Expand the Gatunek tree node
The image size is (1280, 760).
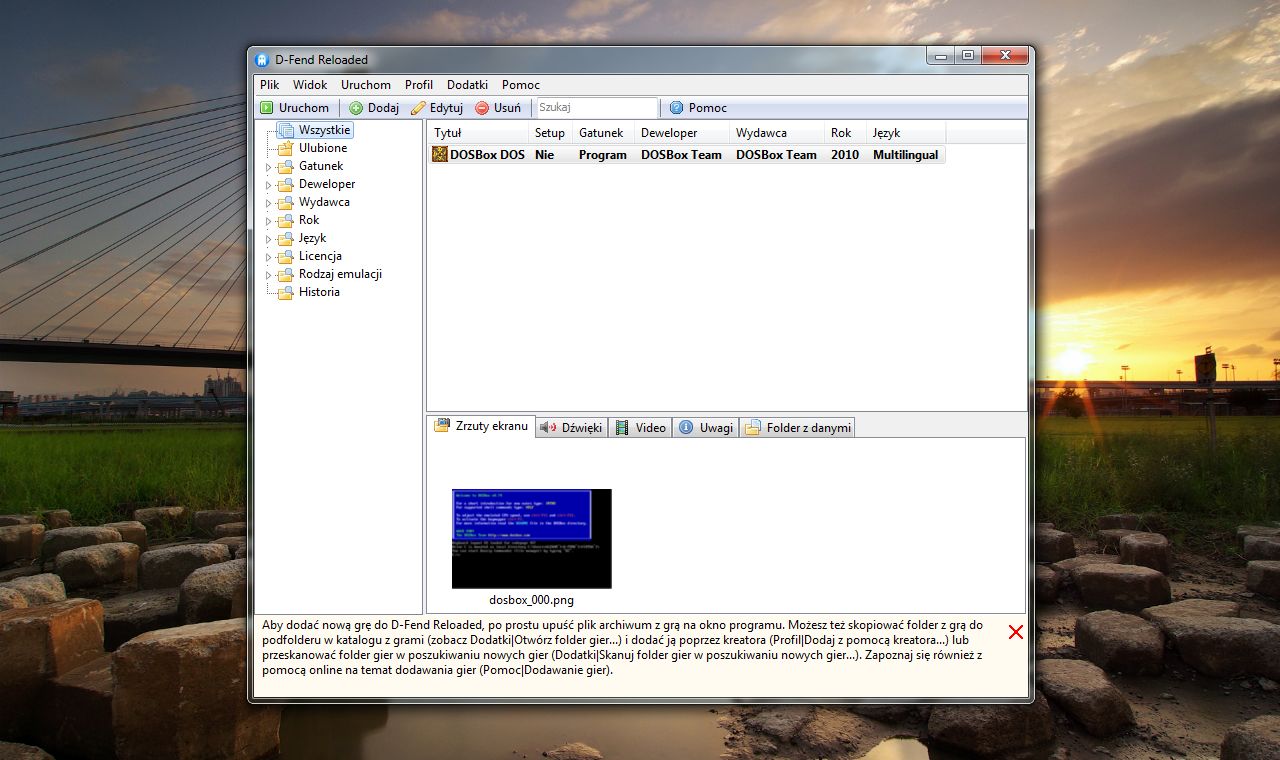(268, 166)
